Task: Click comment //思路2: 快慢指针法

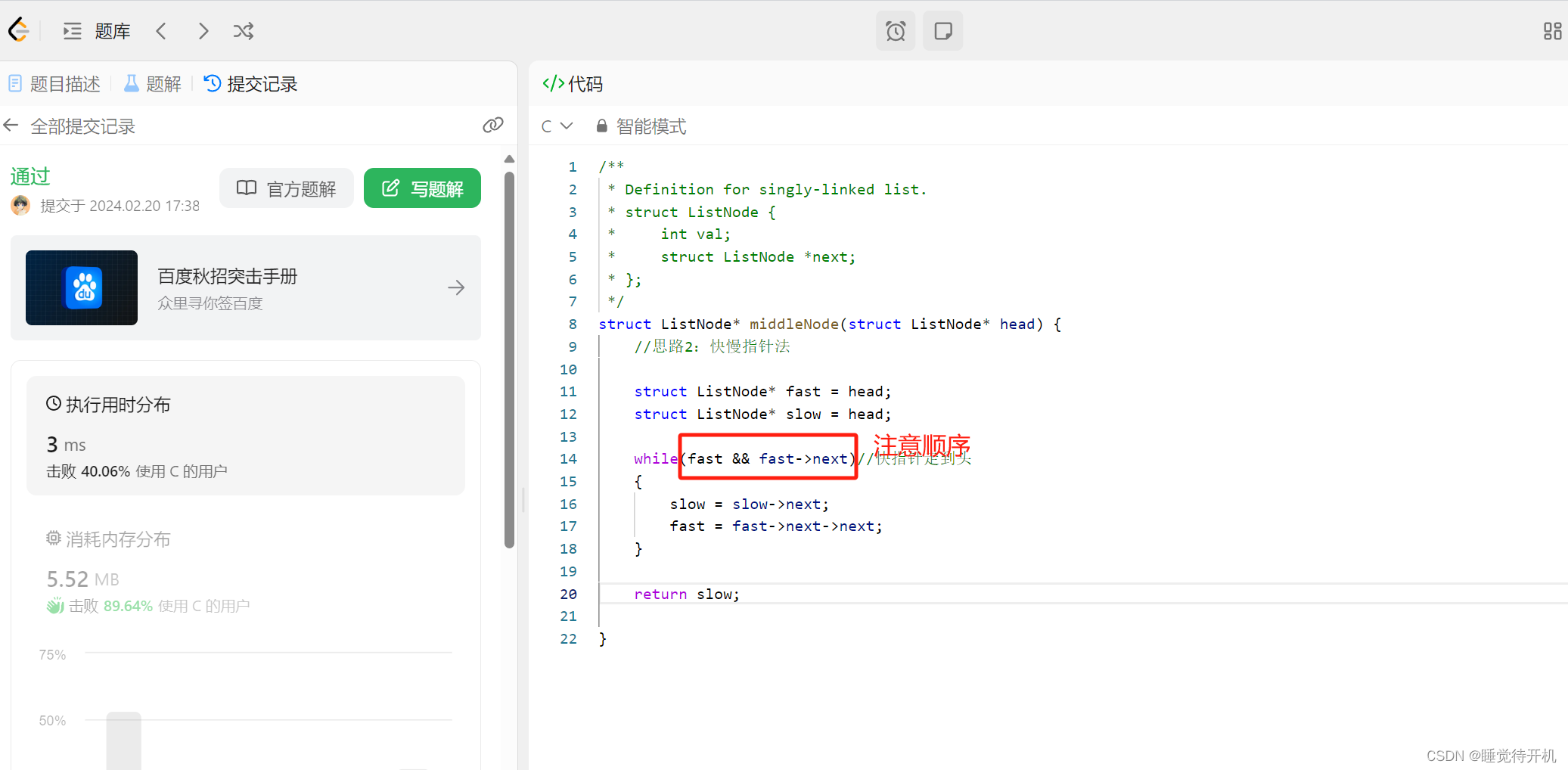Action: (712, 346)
